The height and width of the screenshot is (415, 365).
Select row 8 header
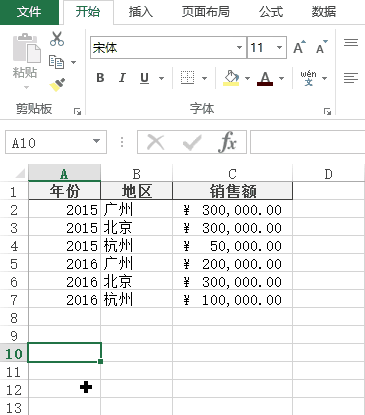[x=14, y=318]
